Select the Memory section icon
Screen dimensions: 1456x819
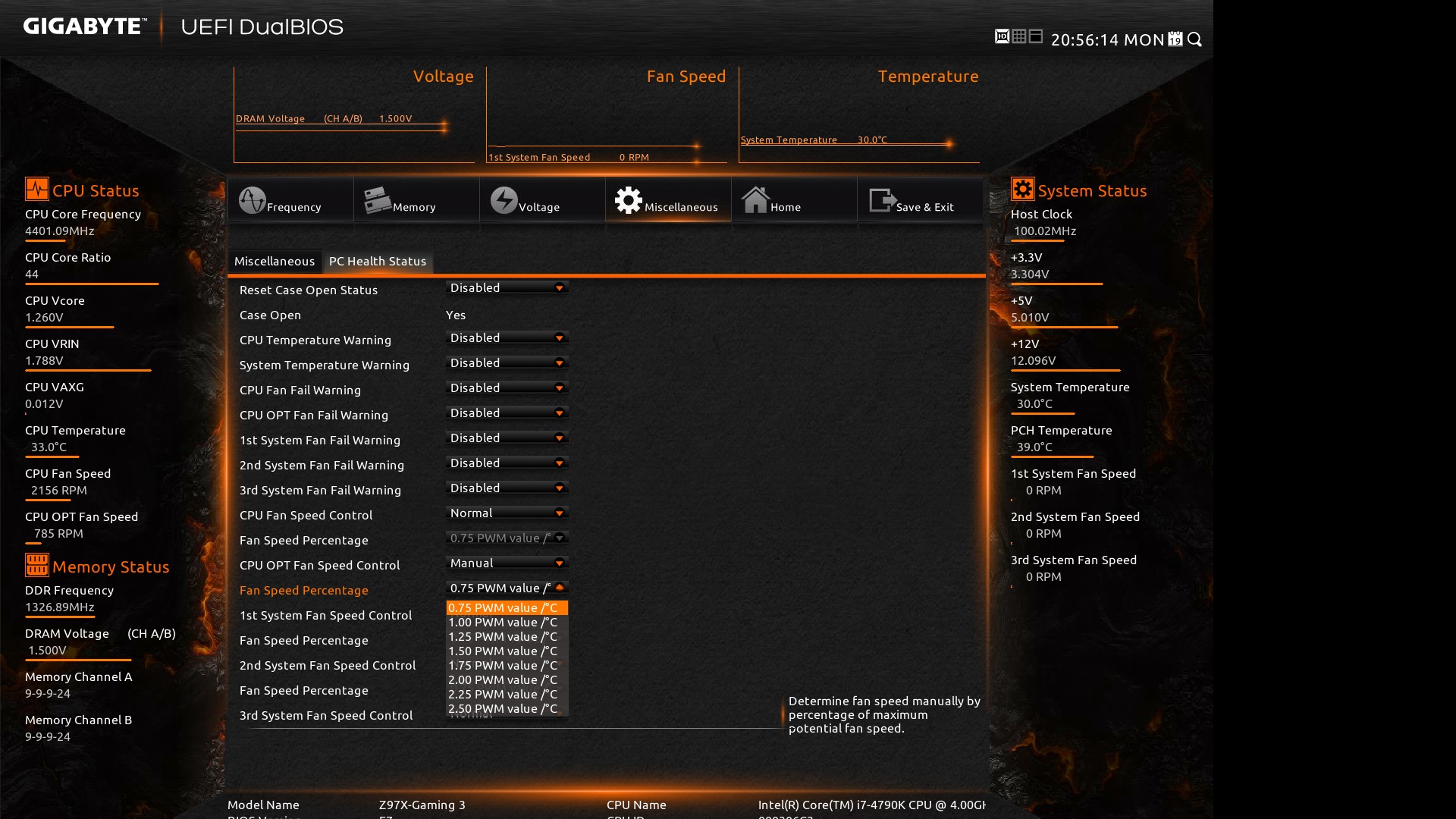click(377, 199)
